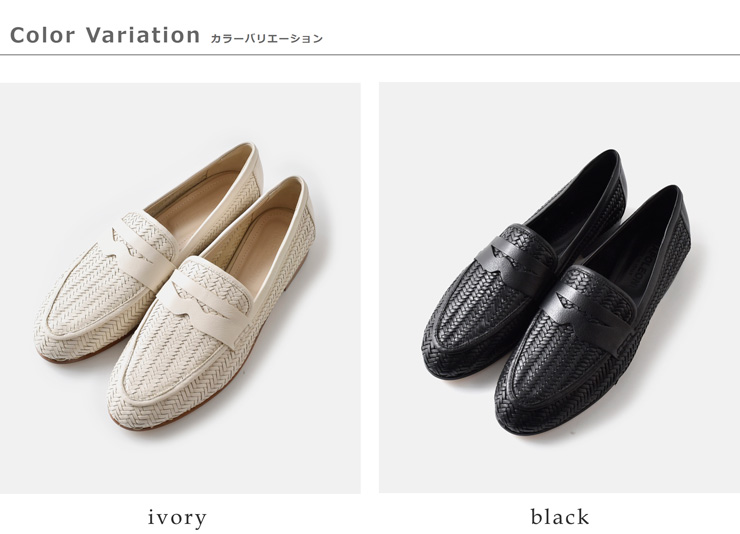The width and height of the screenshot is (740, 534).
Task: Select the black color label
Action: (560, 517)
